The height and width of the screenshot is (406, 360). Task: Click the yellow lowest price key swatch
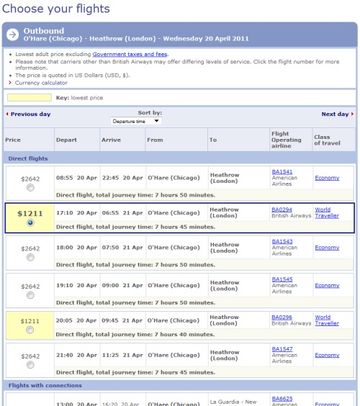pos(29,98)
